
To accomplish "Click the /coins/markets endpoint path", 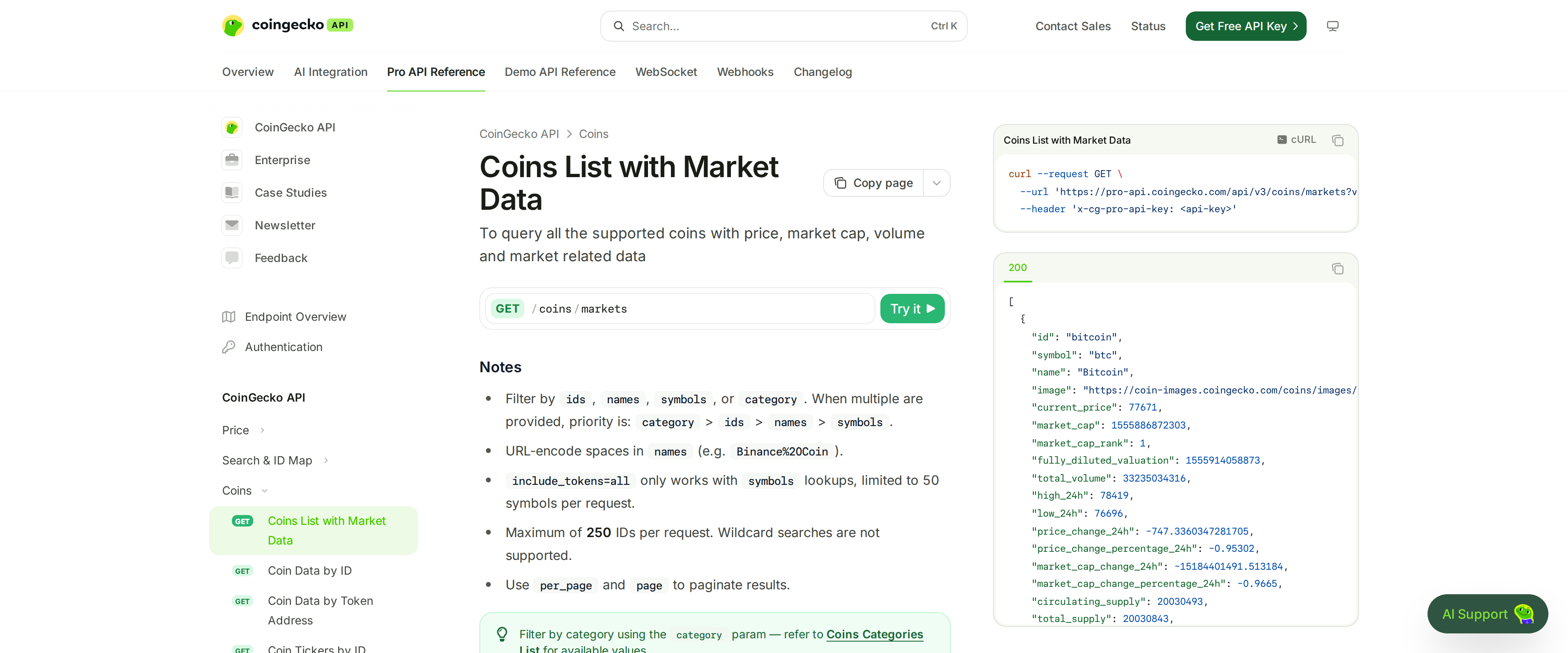I will point(579,309).
